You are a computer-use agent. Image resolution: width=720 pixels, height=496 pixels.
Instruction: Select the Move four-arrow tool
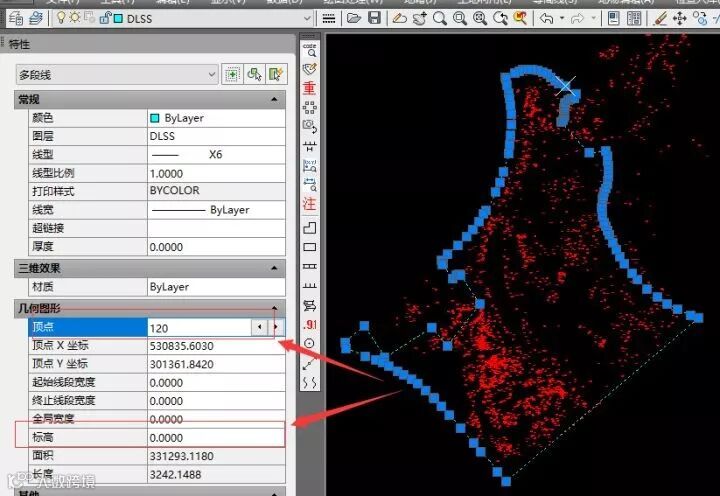(x=680, y=18)
